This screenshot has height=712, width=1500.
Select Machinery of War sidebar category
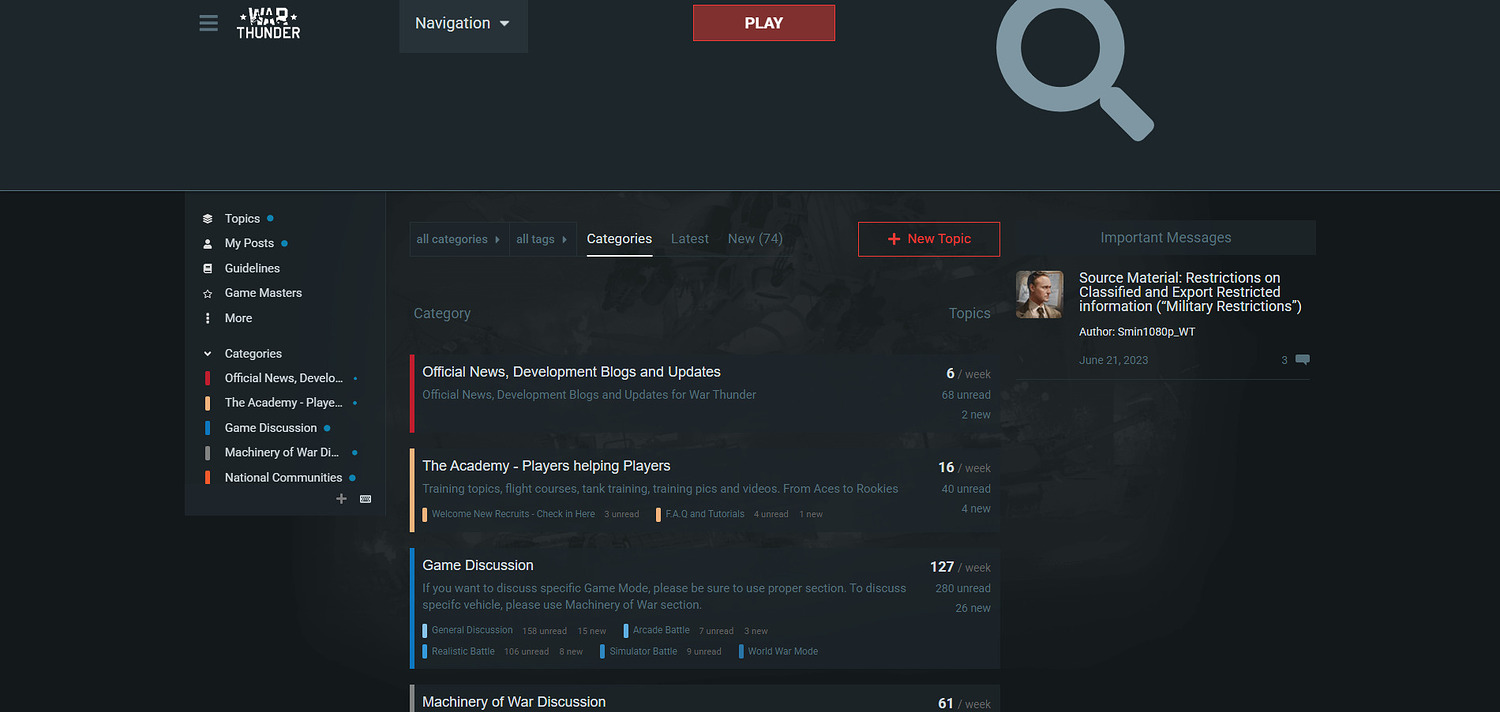(282, 453)
